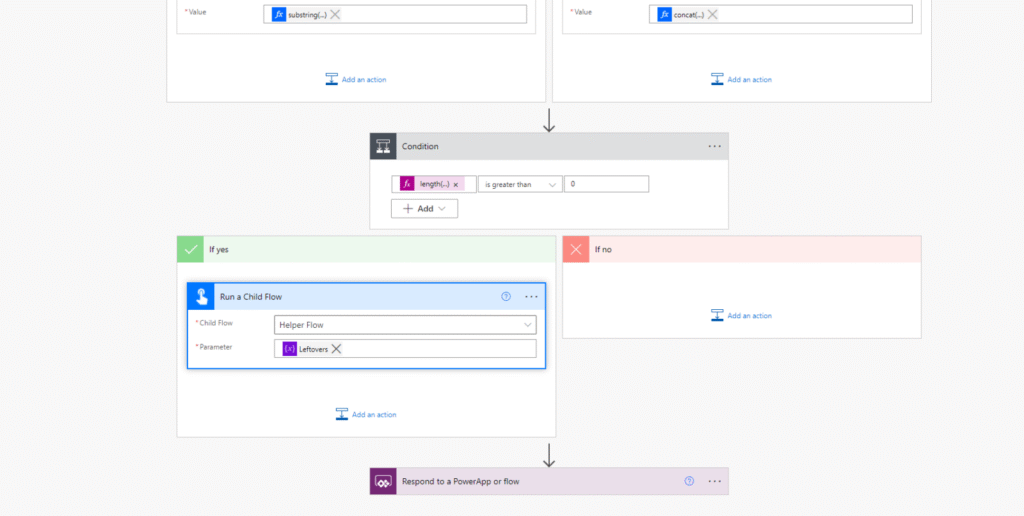Select the If no branch header
This screenshot has height=516, width=1024.
tap(742, 250)
